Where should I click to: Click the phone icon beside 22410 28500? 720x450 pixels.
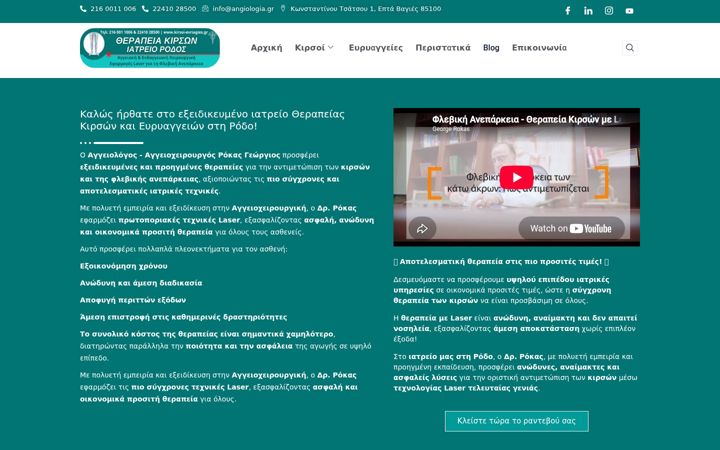145,9
